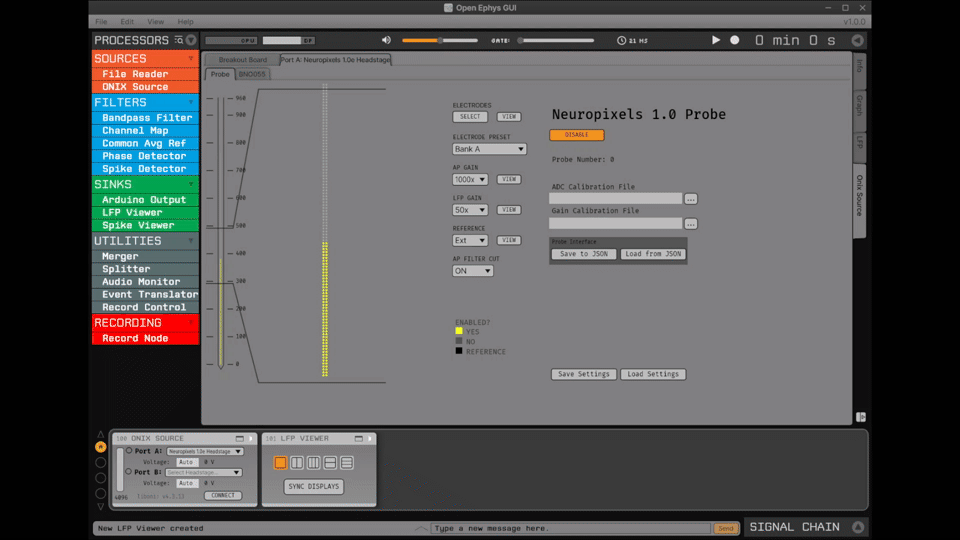The height and width of the screenshot is (540, 960).
Task: Click the panel toggle icon at viewport corner
Action: 861,417
